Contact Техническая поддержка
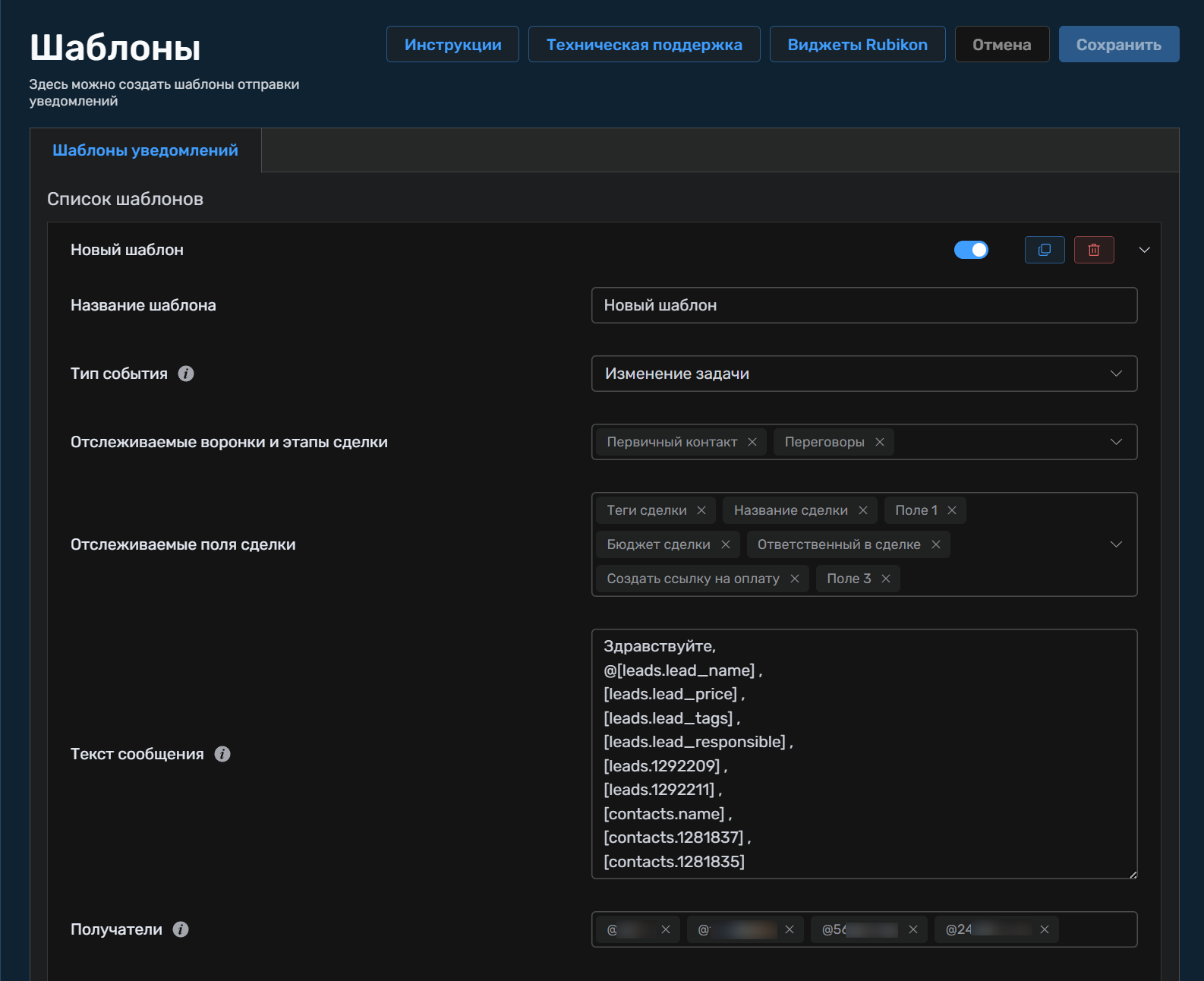1204x981 pixels. tap(645, 44)
